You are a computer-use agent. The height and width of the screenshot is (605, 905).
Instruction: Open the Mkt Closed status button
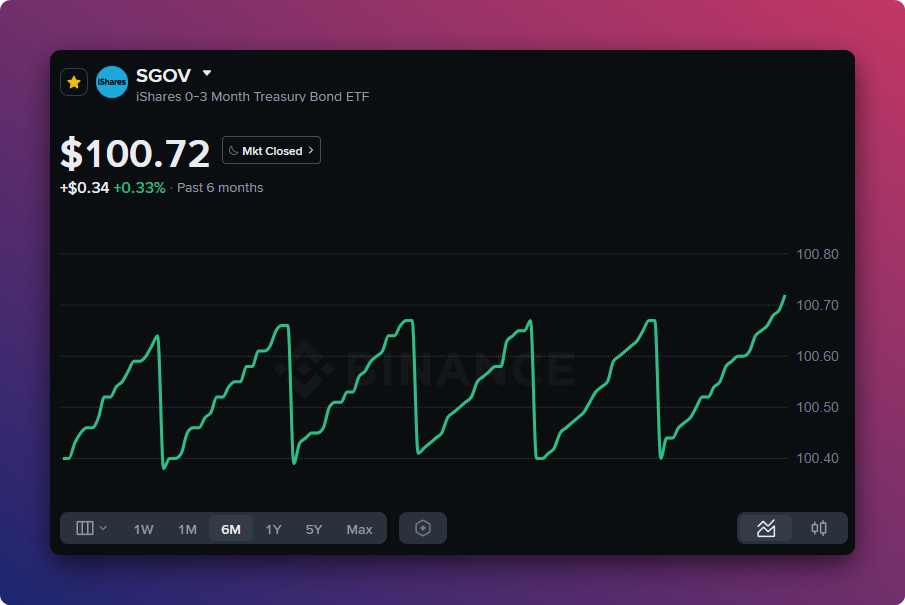pyautogui.click(x=271, y=150)
